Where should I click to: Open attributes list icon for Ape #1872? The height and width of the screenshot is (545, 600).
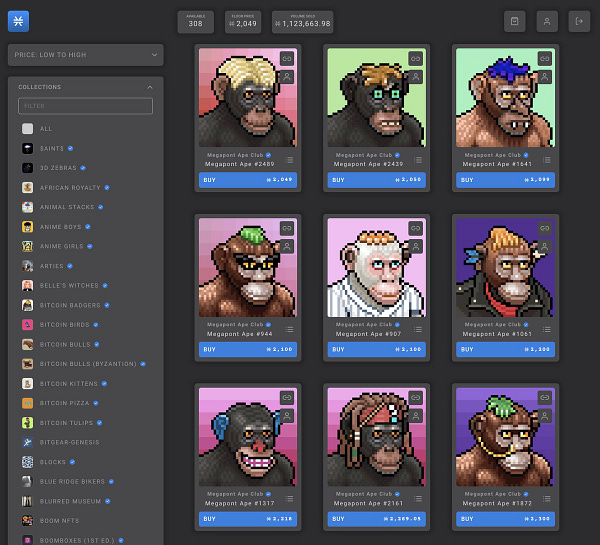pyautogui.click(x=547, y=499)
